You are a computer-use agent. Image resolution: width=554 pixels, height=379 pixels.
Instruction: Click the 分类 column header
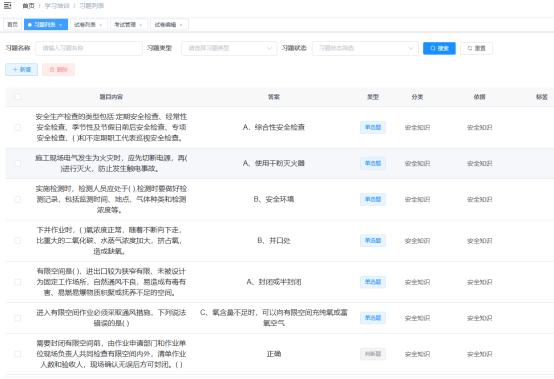click(x=417, y=97)
